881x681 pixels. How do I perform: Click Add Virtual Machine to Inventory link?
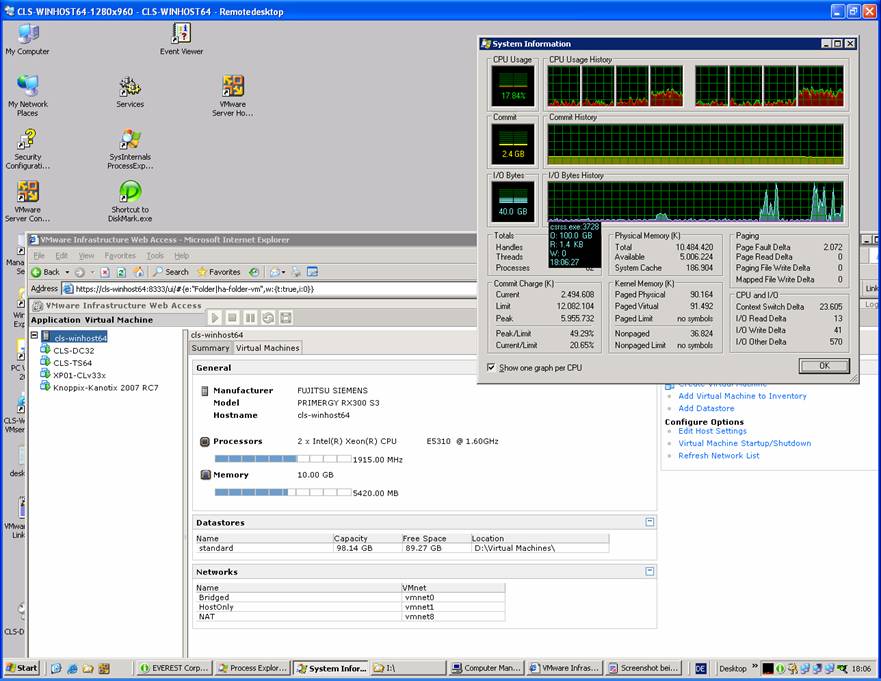[742, 396]
